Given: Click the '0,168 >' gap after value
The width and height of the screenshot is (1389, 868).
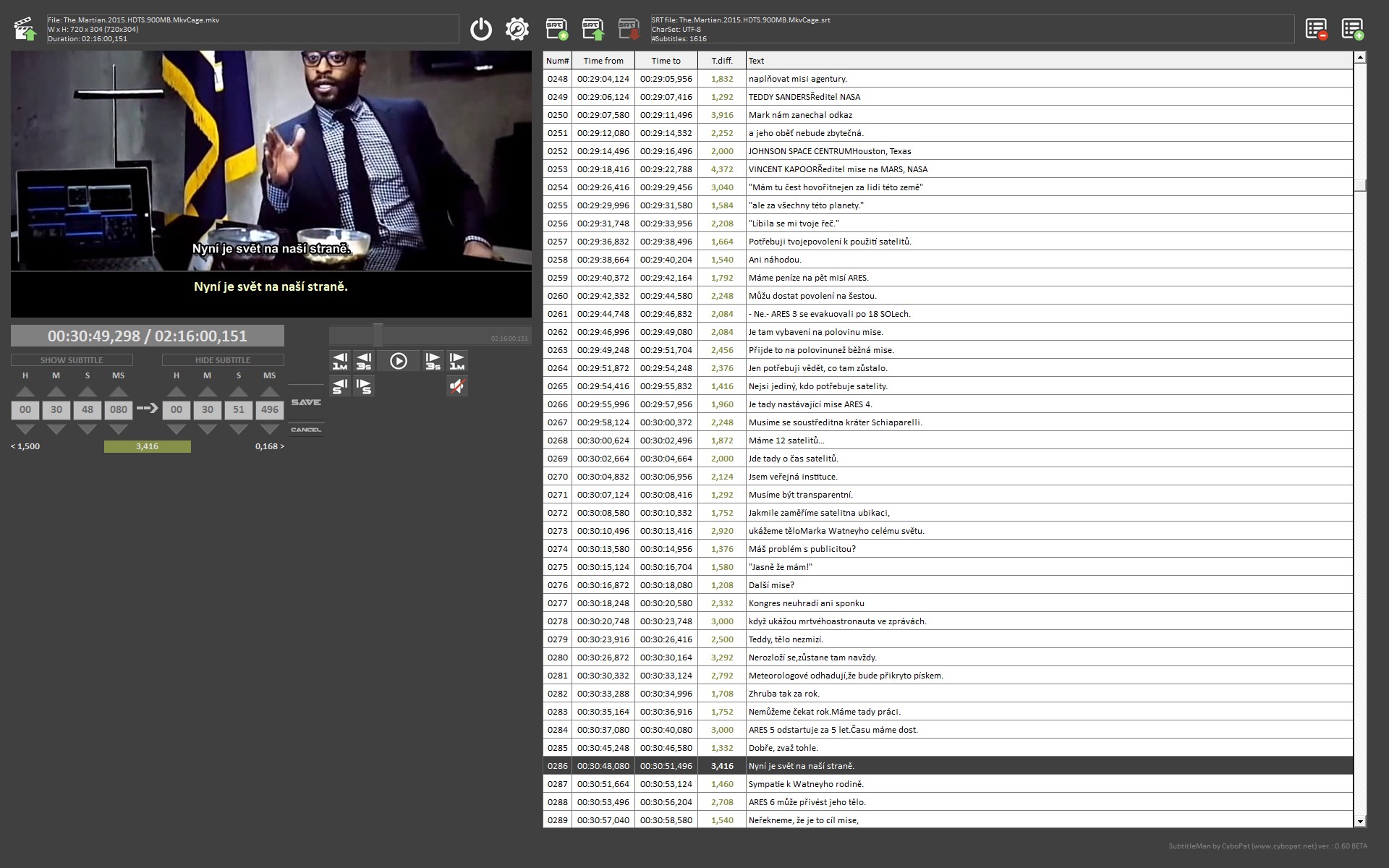Looking at the screenshot, I should point(270,446).
